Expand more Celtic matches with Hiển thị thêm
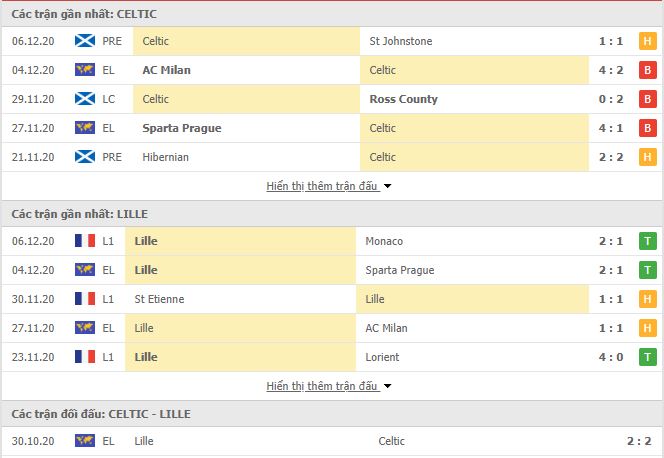The image size is (664, 458). (322, 186)
